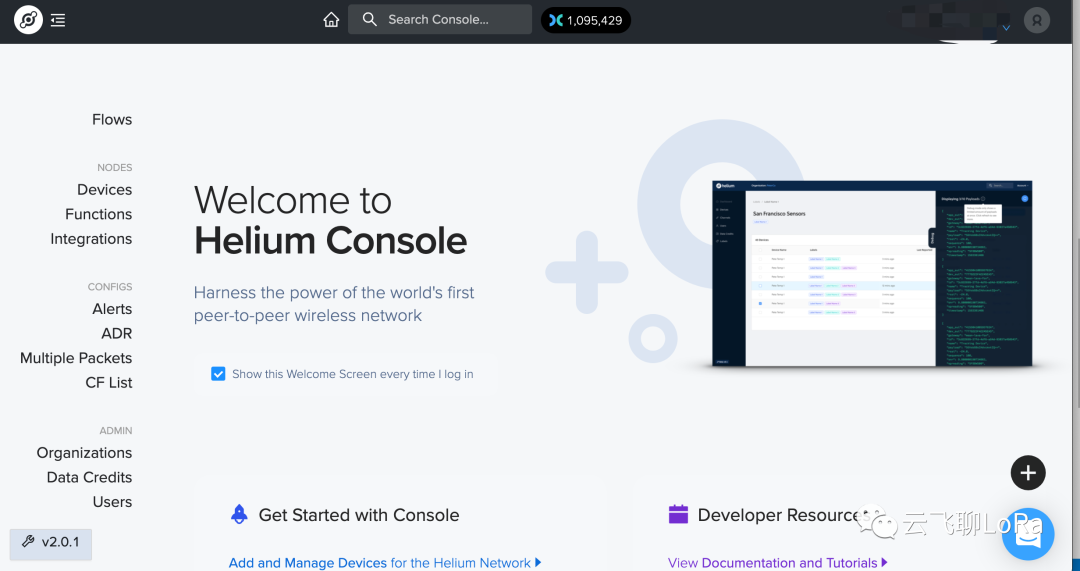The image size is (1080, 571).
Task: Open Devices in the sidebar
Action: click(104, 189)
